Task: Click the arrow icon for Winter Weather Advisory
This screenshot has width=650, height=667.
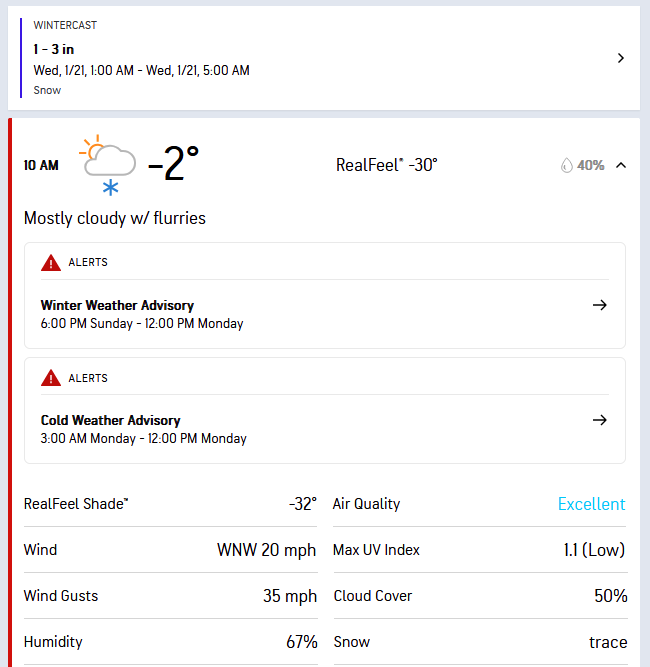Action: tap(599, 305)
